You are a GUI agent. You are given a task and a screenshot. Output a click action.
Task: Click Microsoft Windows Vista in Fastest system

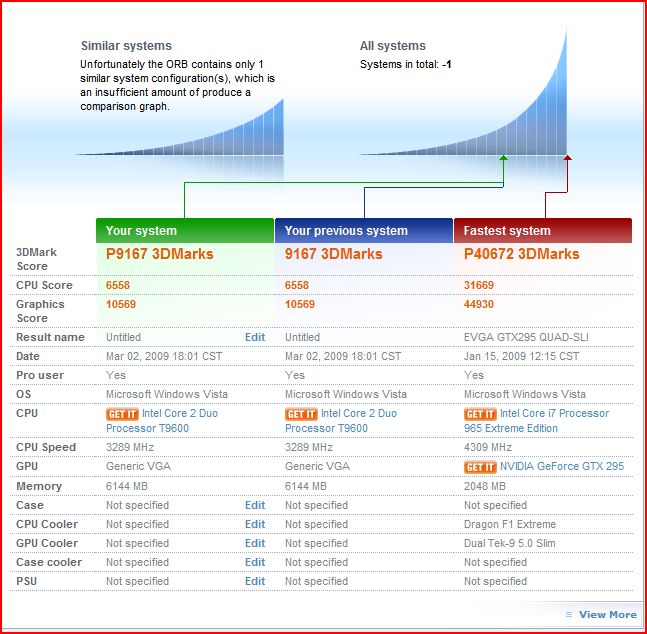pyautogui.click(x=524, y=394)
